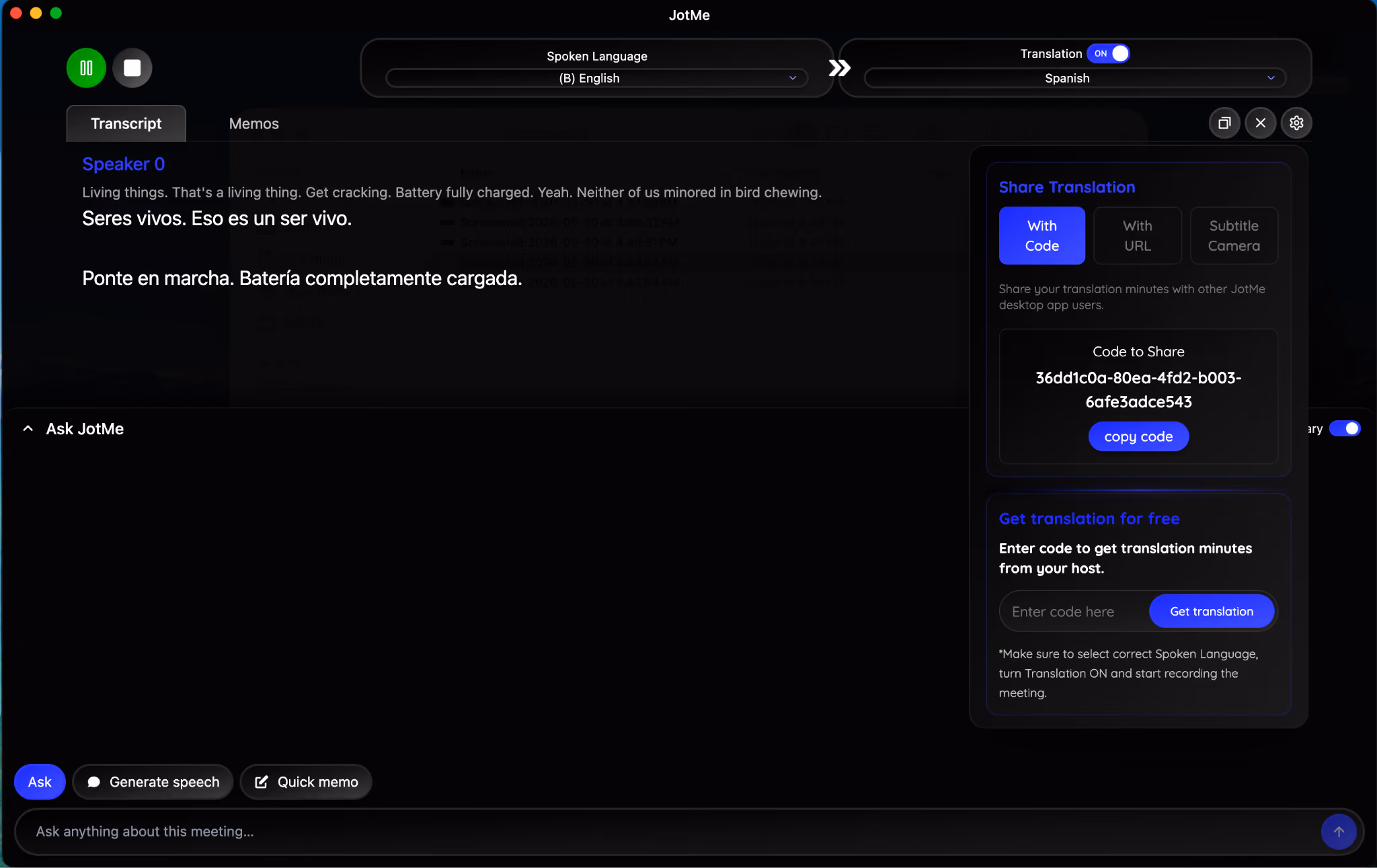The image size is (1377, 868).
Task: Open the Spanish translation language dropdown
Action: [1074, 78]
